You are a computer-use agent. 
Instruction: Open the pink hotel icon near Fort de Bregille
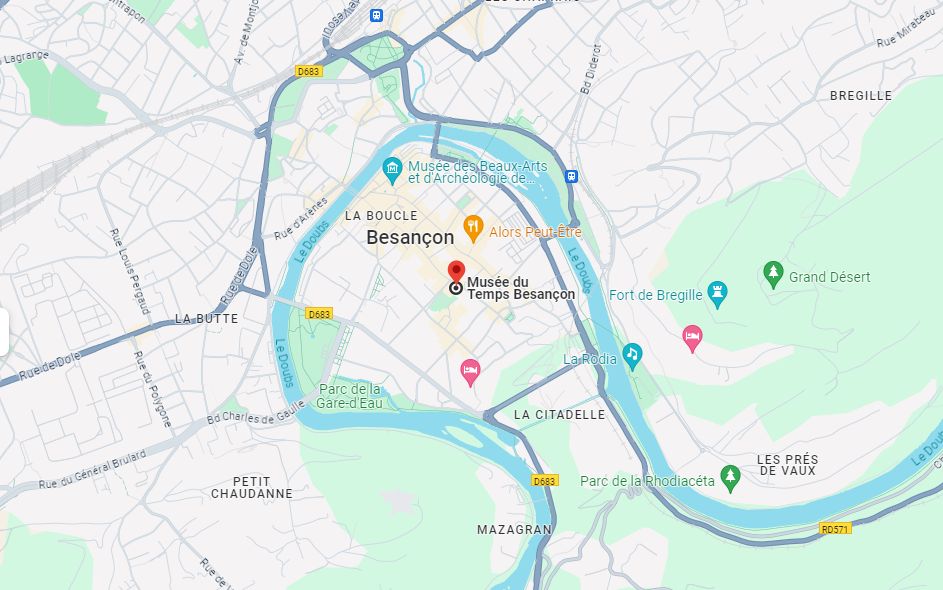(692, 339)
